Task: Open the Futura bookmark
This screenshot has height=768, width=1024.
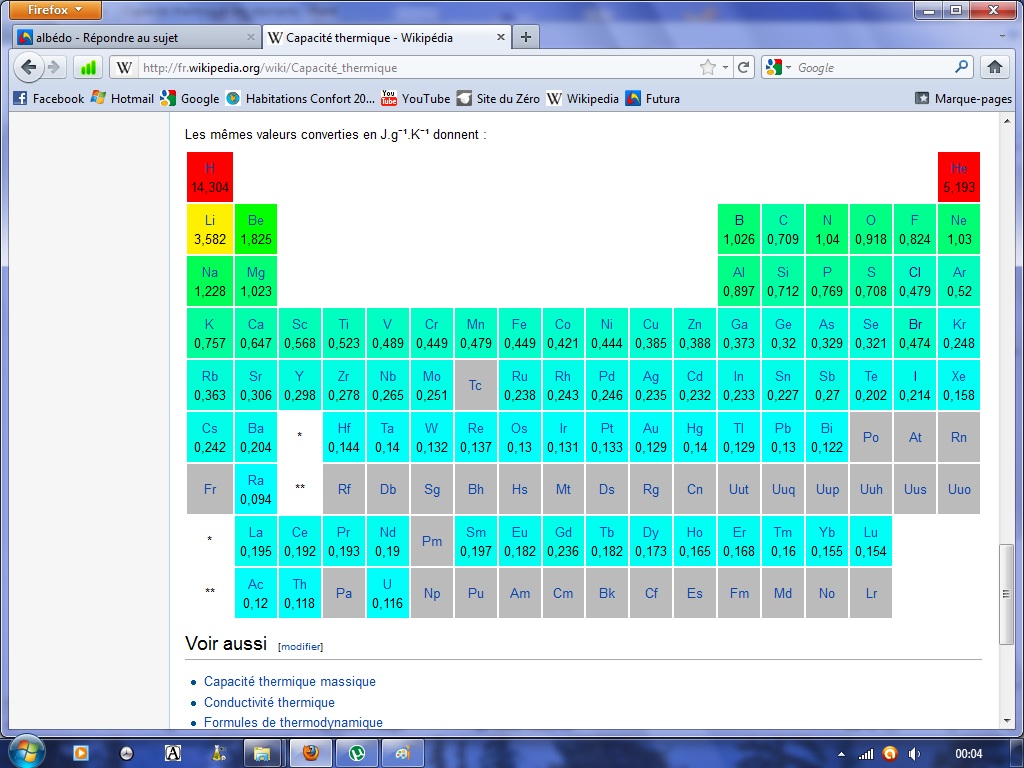Action: (652, 99)
